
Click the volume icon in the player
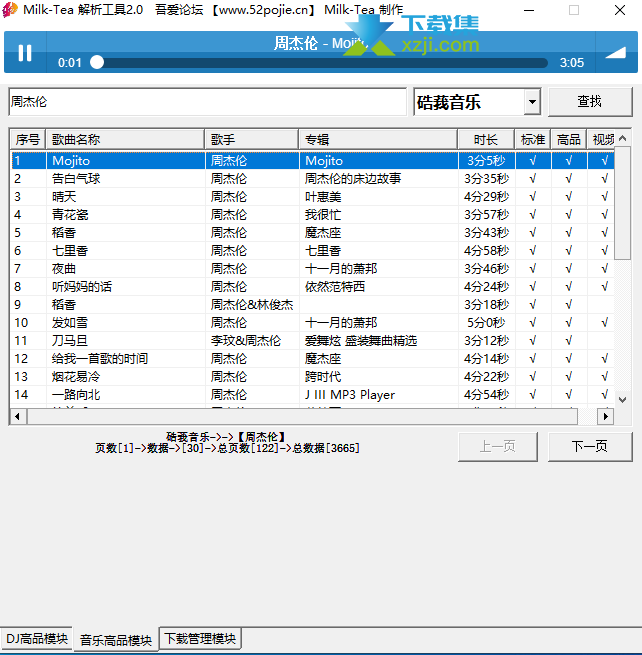point(616,53)
